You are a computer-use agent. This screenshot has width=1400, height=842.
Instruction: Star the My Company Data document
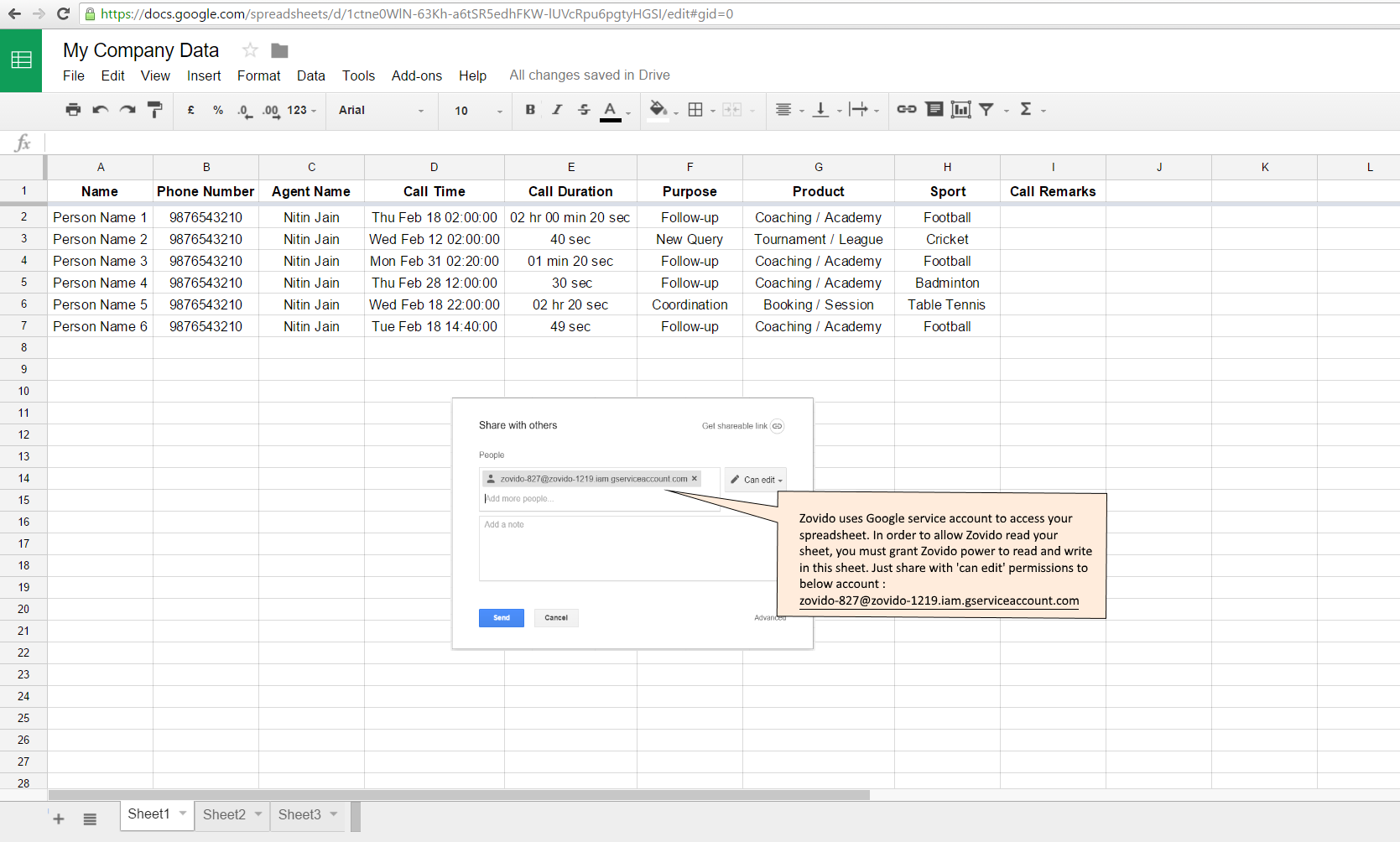250,50
